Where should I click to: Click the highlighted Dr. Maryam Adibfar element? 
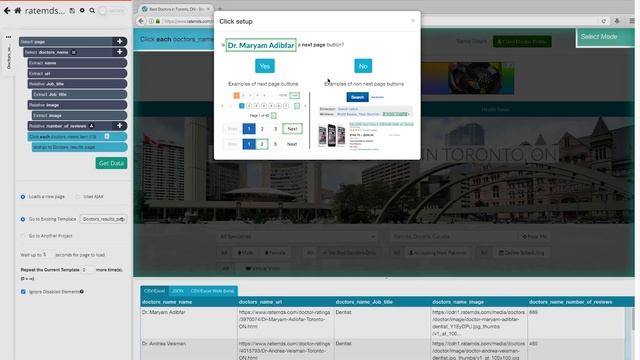pyautogui.click(x=261, y=45)
